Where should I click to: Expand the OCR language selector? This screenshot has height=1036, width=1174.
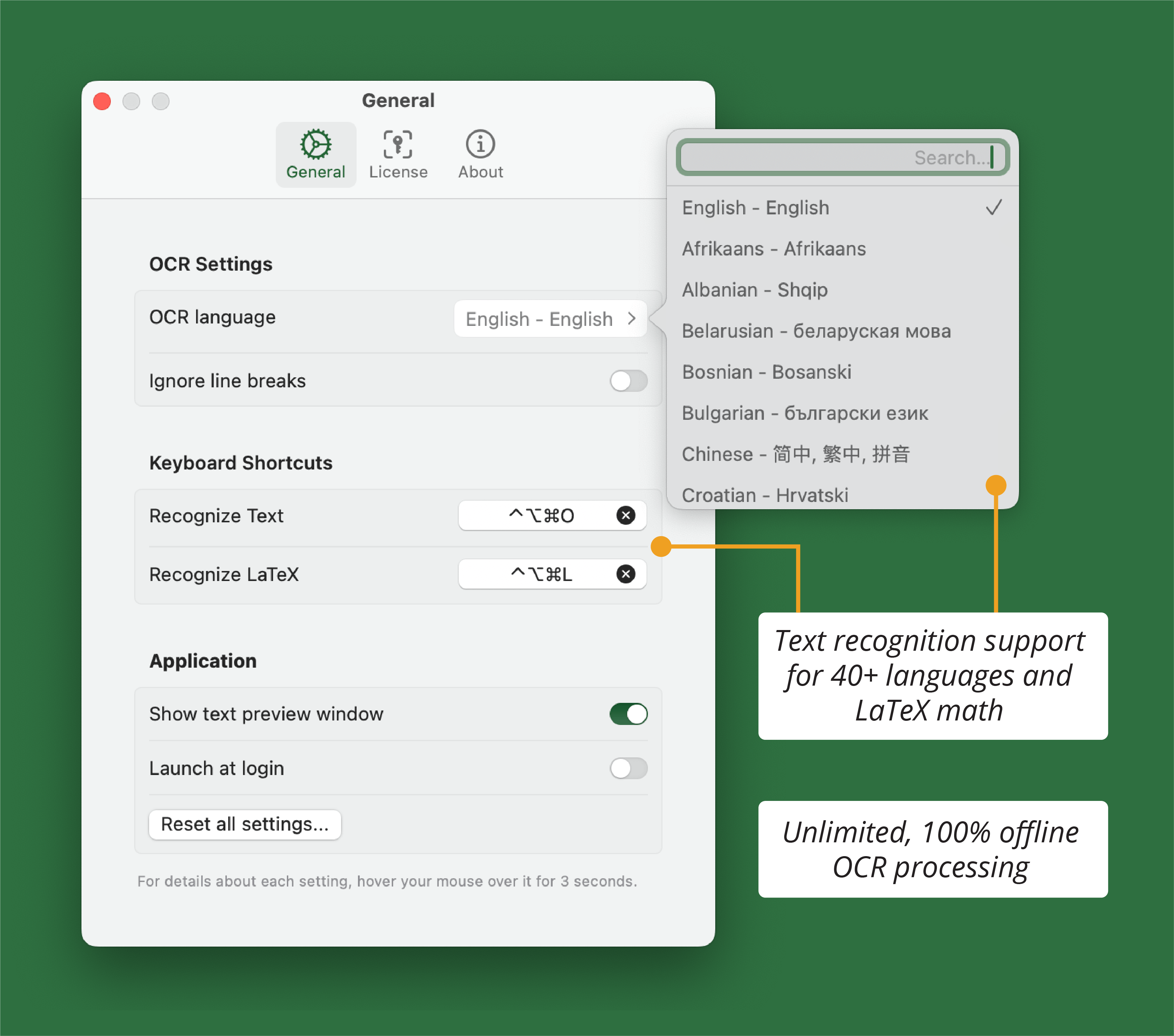point(550,319)
